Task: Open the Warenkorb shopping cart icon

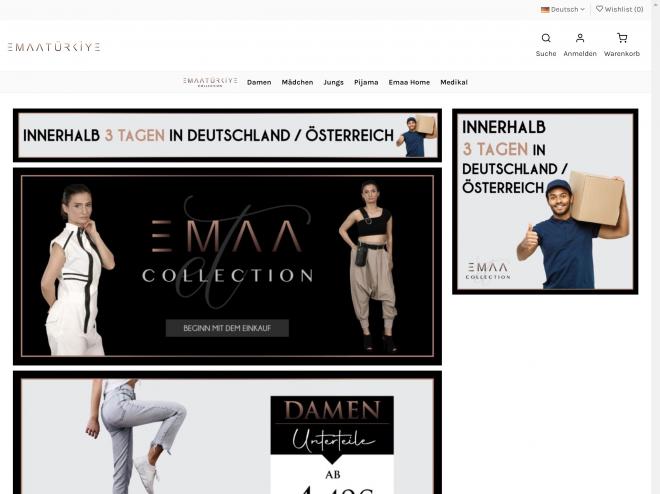Action: tap(622, 38)
